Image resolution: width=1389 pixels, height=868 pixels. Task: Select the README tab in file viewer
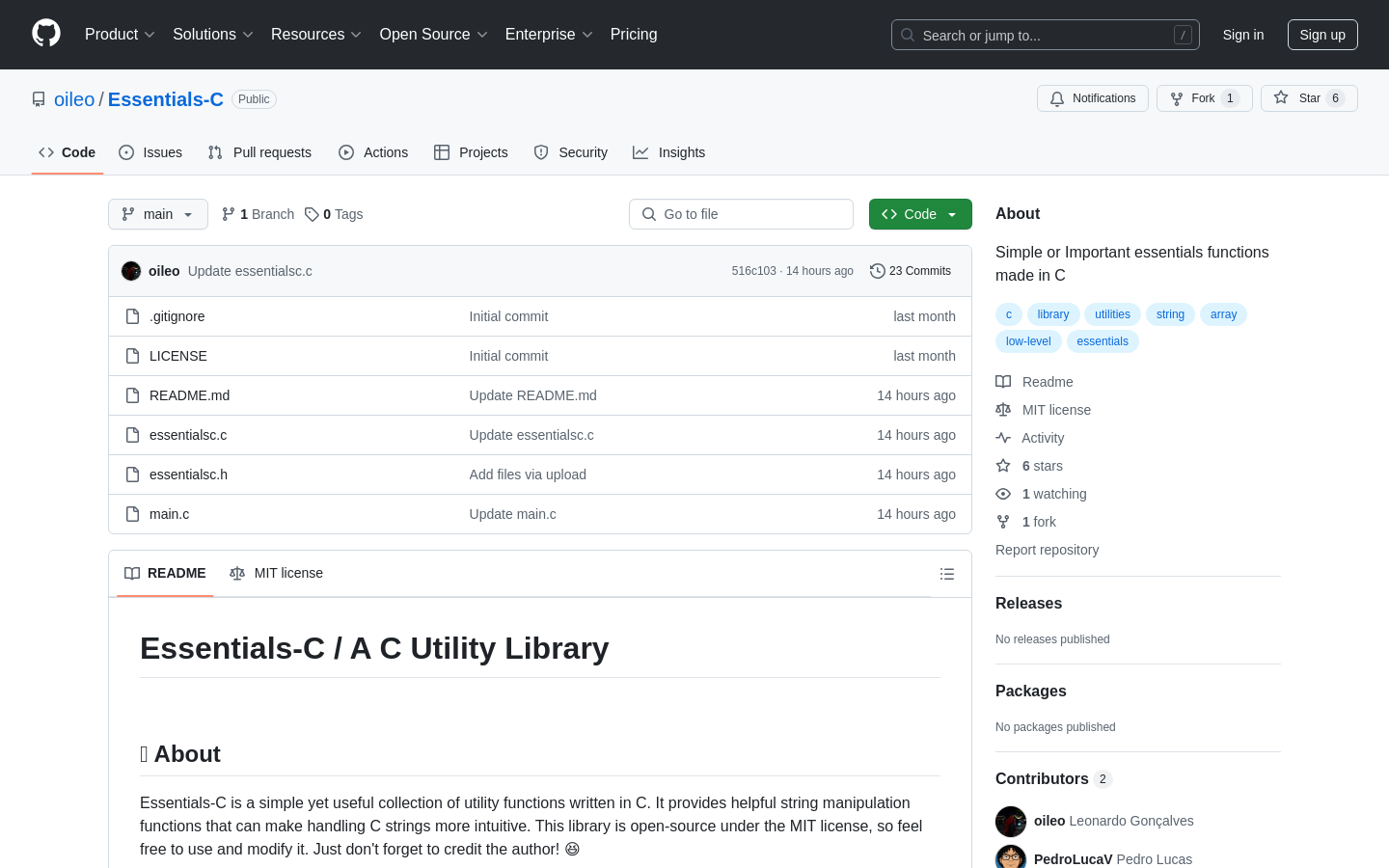coord(165,573)
